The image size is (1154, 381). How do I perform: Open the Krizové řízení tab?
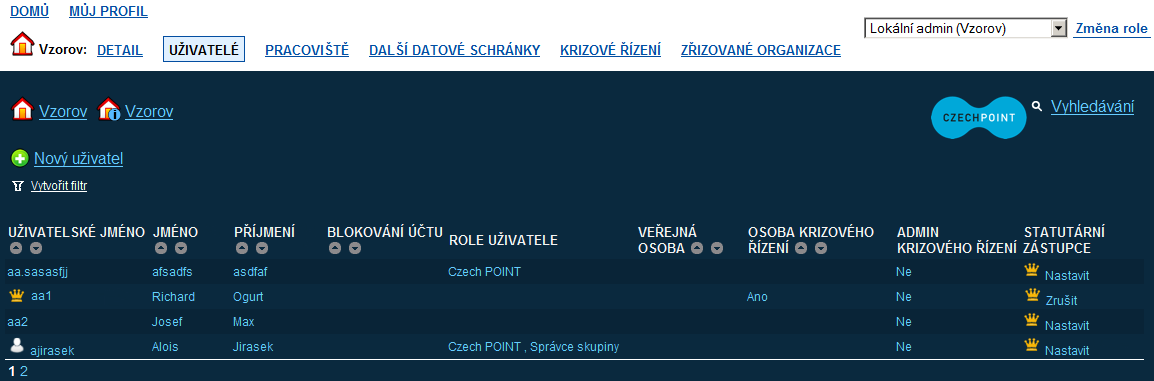coord(610,50)
